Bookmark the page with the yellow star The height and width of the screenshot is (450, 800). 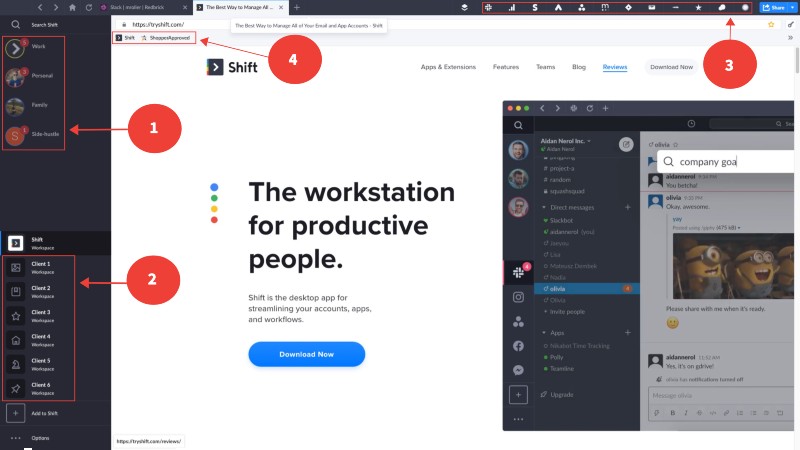pyautogui.click(x=771, y=24)
